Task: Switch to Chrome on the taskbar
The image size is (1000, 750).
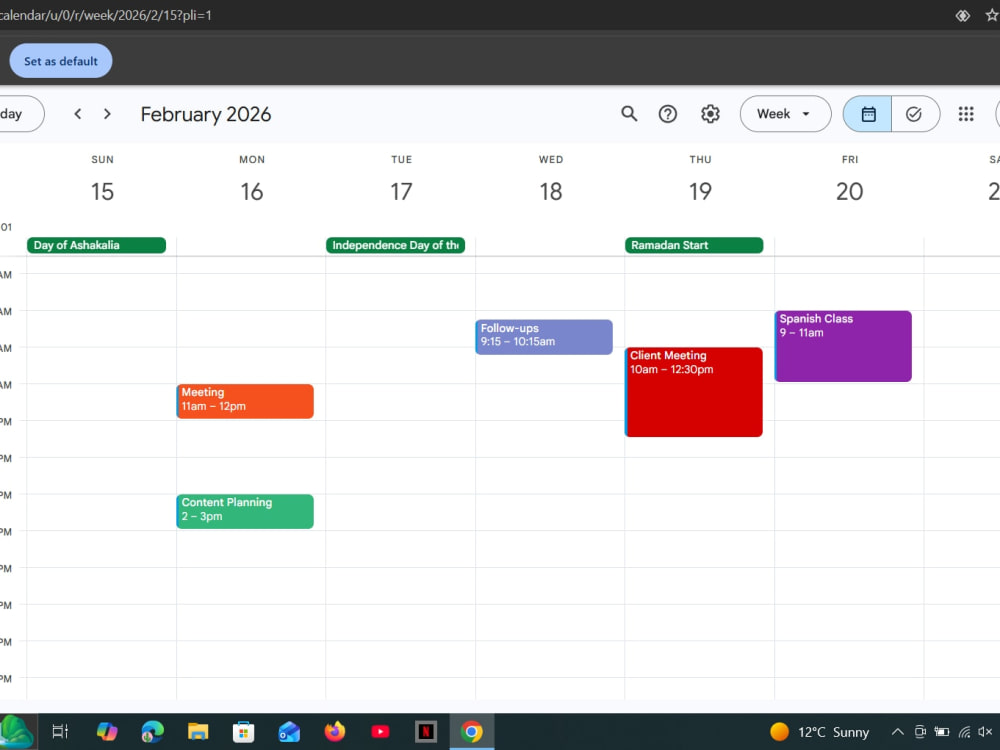Action: (x=472, y=732)
